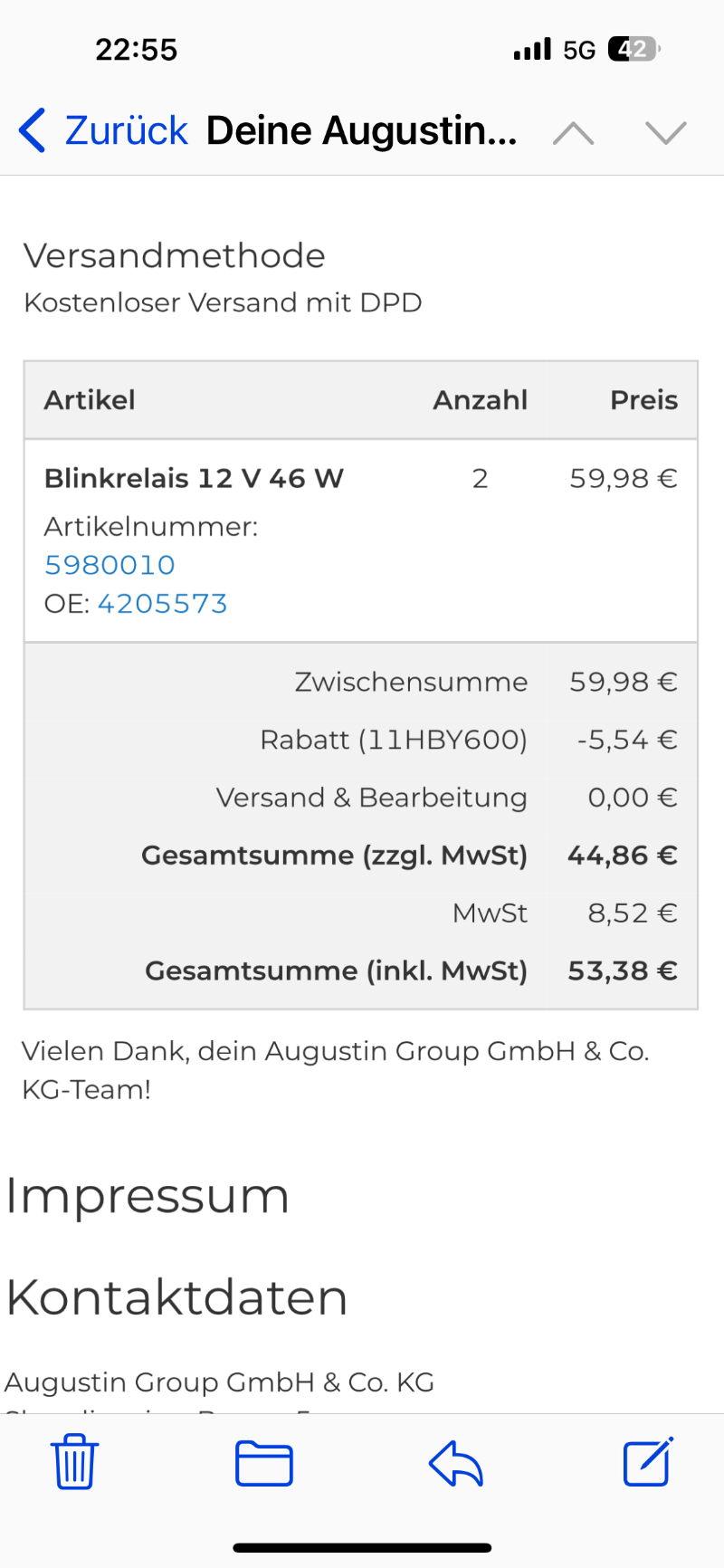Screen dimensions: 724x1568
Task: Open the move to folder icon
Action: pyautogui.click(x=263, y=1463)
